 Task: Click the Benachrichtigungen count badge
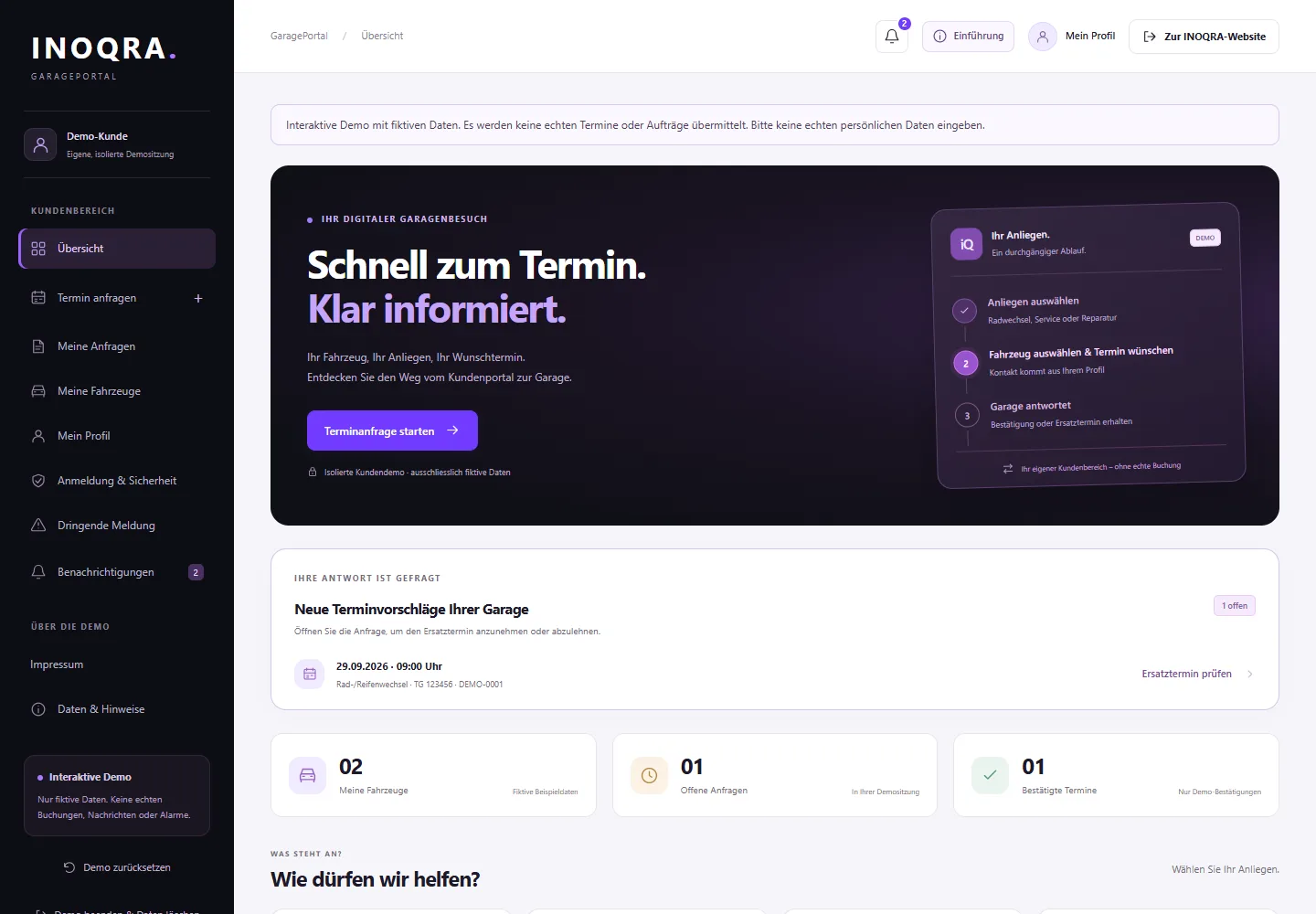[196, 572]
